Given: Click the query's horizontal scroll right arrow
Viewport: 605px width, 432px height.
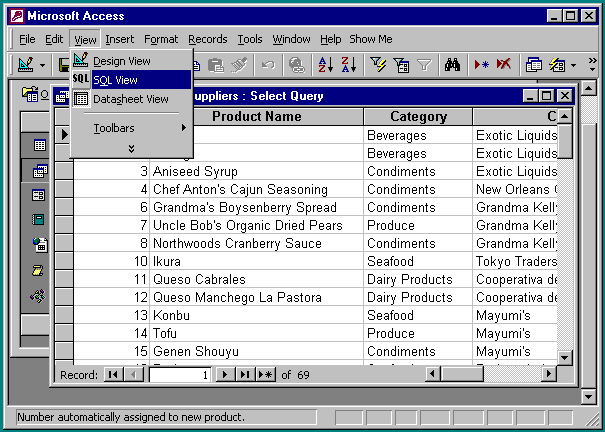Looking at the screenshot, I should 549,373.
